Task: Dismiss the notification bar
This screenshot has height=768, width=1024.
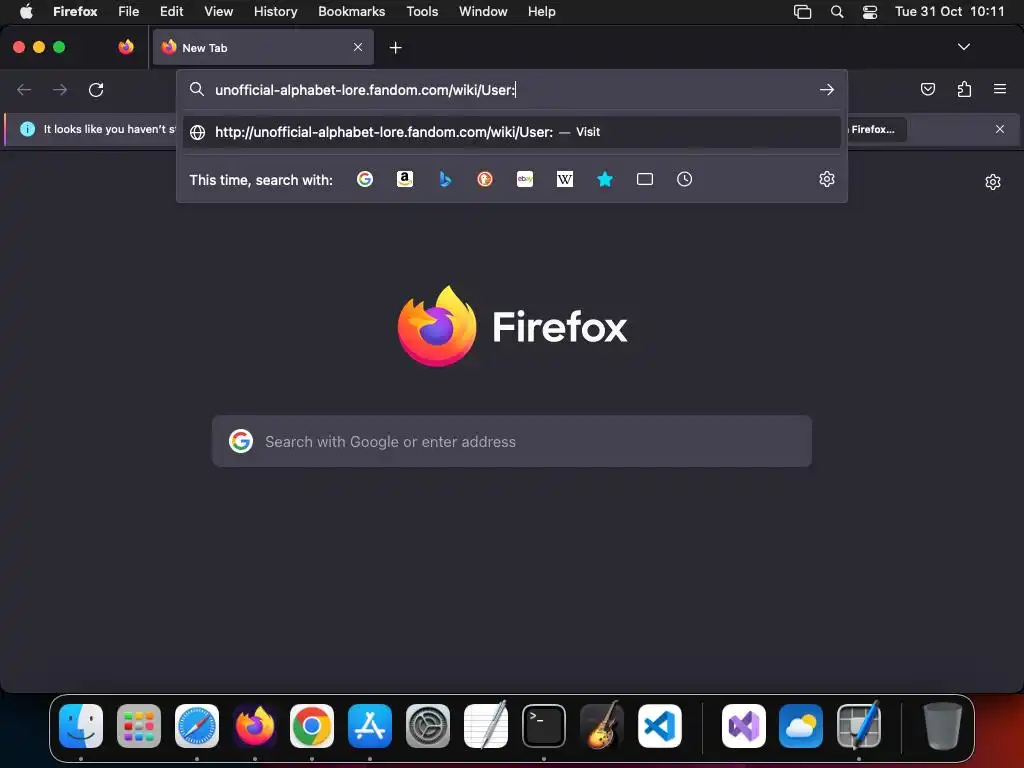Action: click(1000, 129)
